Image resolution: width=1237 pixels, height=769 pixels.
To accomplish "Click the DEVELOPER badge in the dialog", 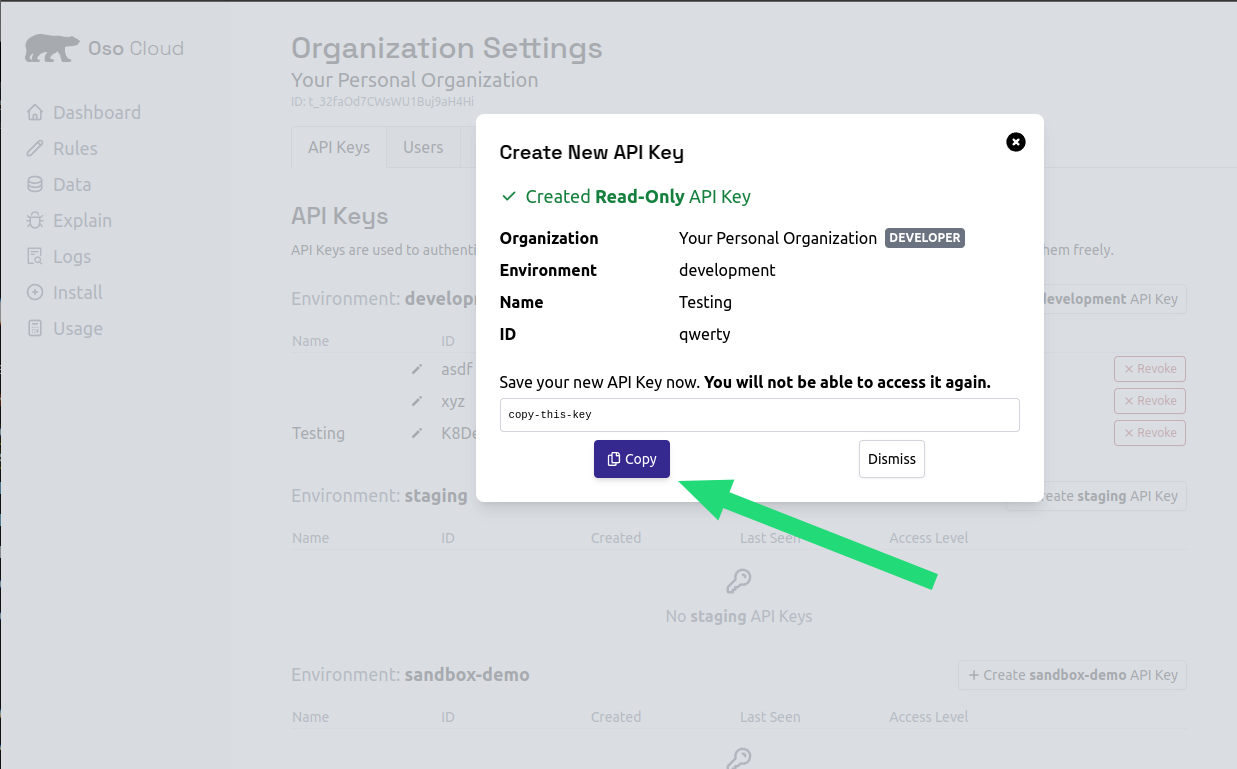I will pos(925,238).
